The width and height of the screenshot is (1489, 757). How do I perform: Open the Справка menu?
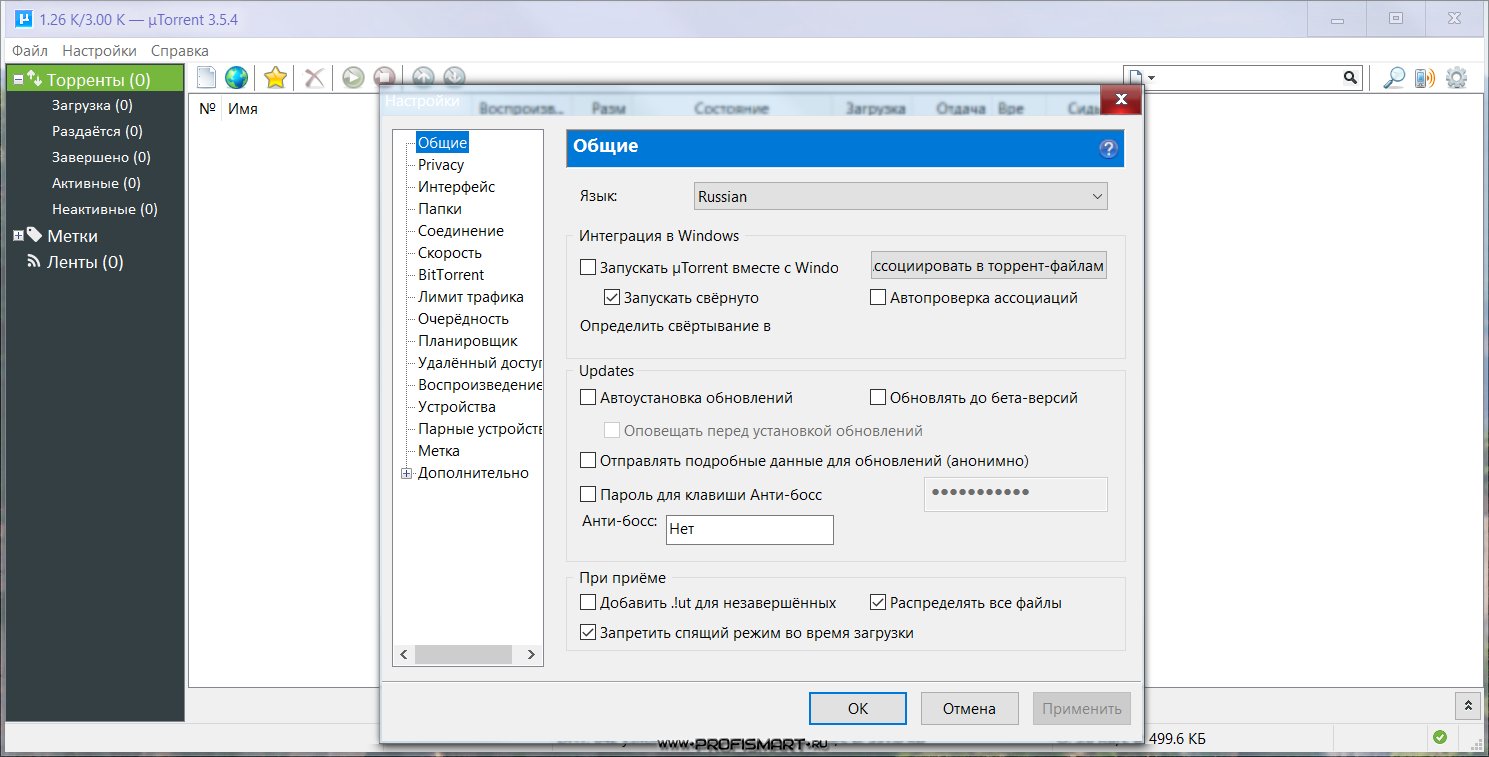click(180, 50)
